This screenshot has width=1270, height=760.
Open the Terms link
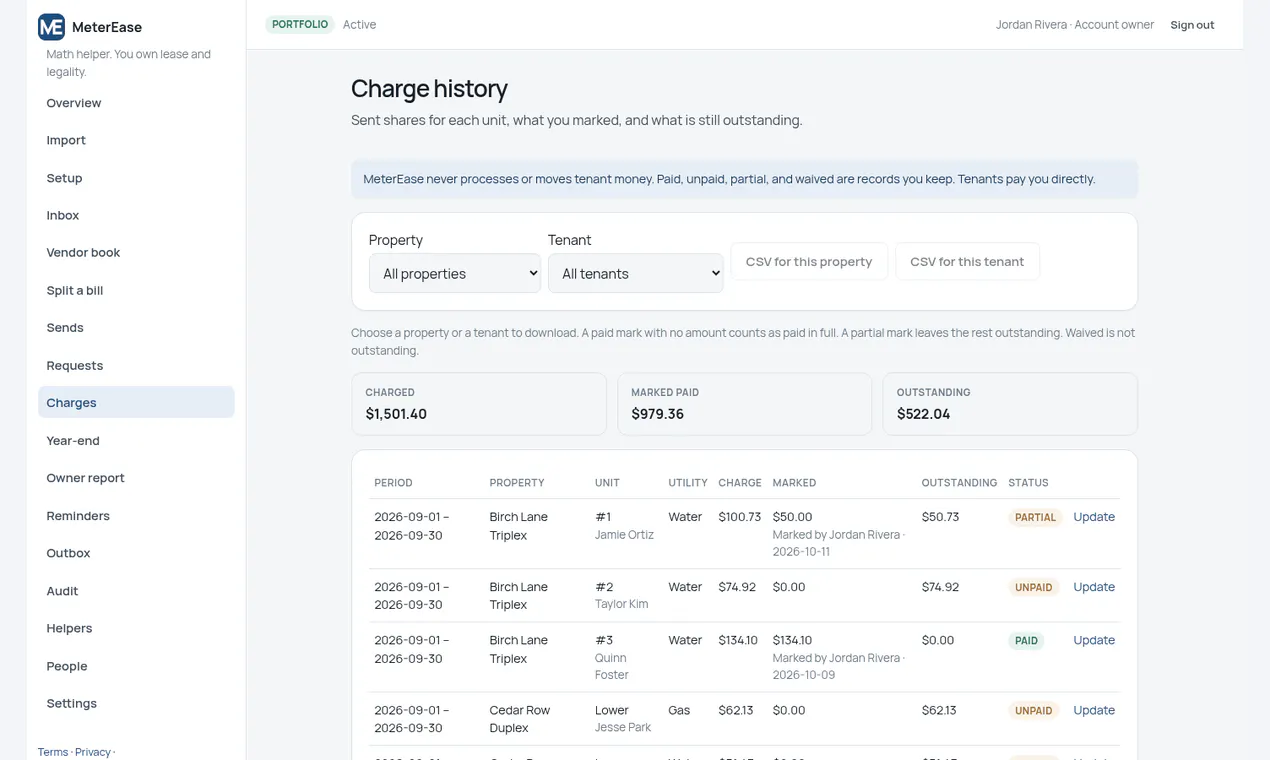tap(53, 752)
